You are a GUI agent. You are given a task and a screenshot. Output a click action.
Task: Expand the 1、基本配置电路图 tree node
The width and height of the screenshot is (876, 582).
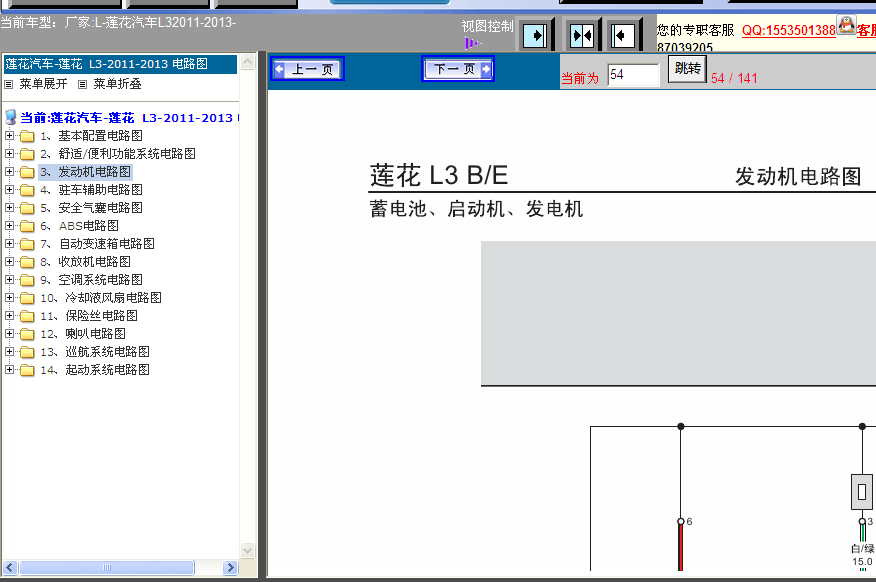click(x=9, y=135)
